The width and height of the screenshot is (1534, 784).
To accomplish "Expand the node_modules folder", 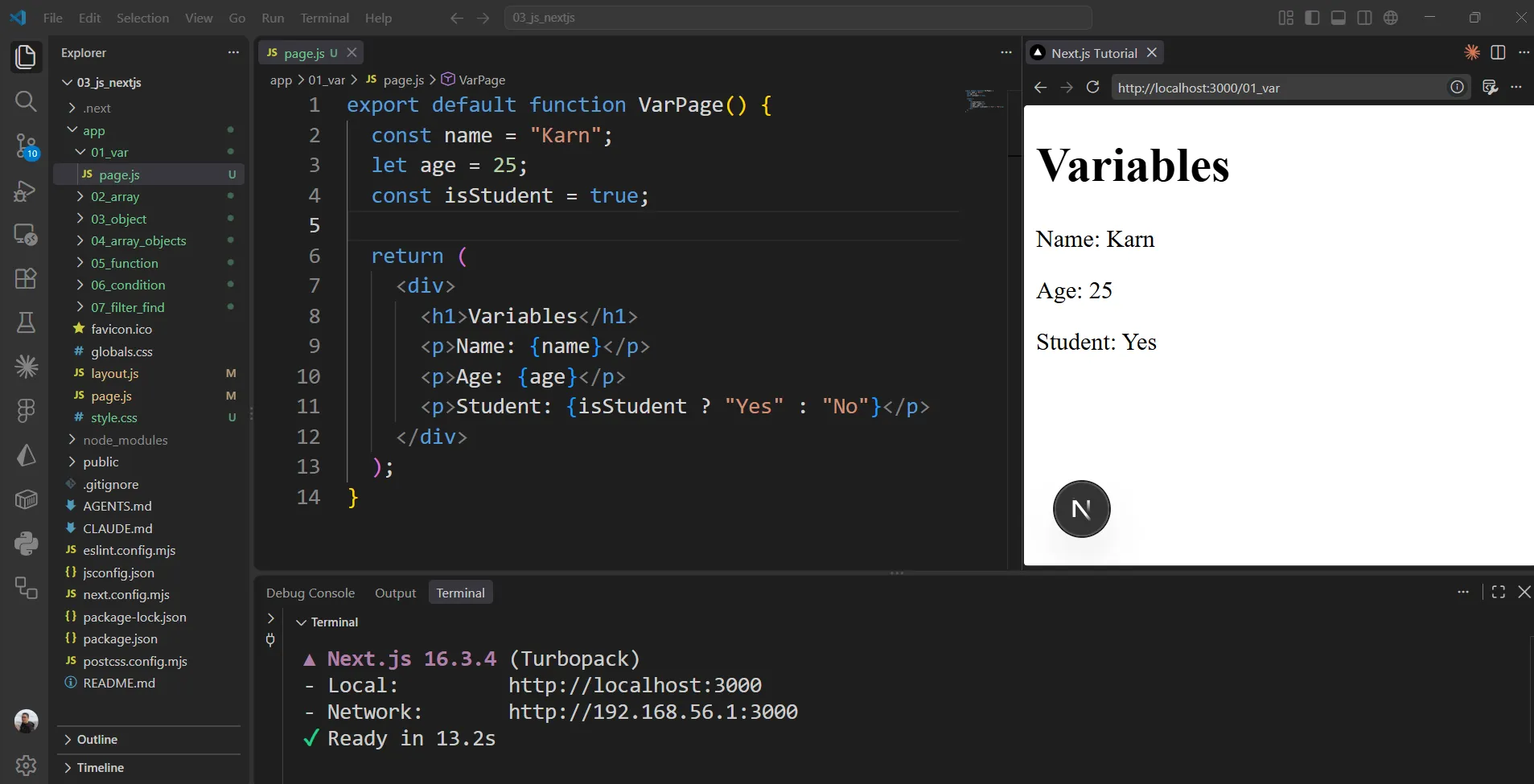I will (x=72, y=440).
